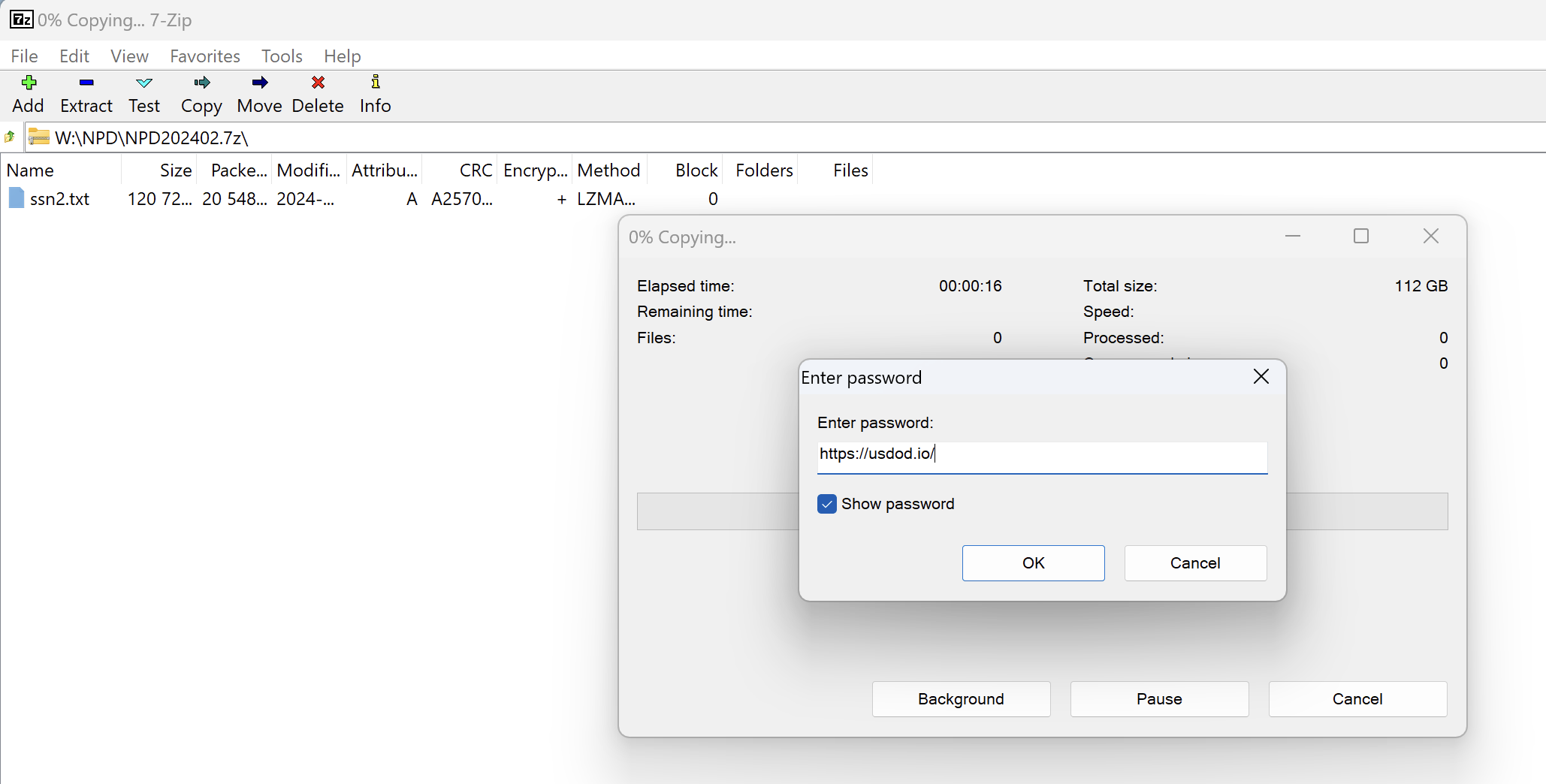The width and height of the screenshot is (1546, 784).
Task: Click the Info toolbar icon
Action: click(x=376, y=82)
